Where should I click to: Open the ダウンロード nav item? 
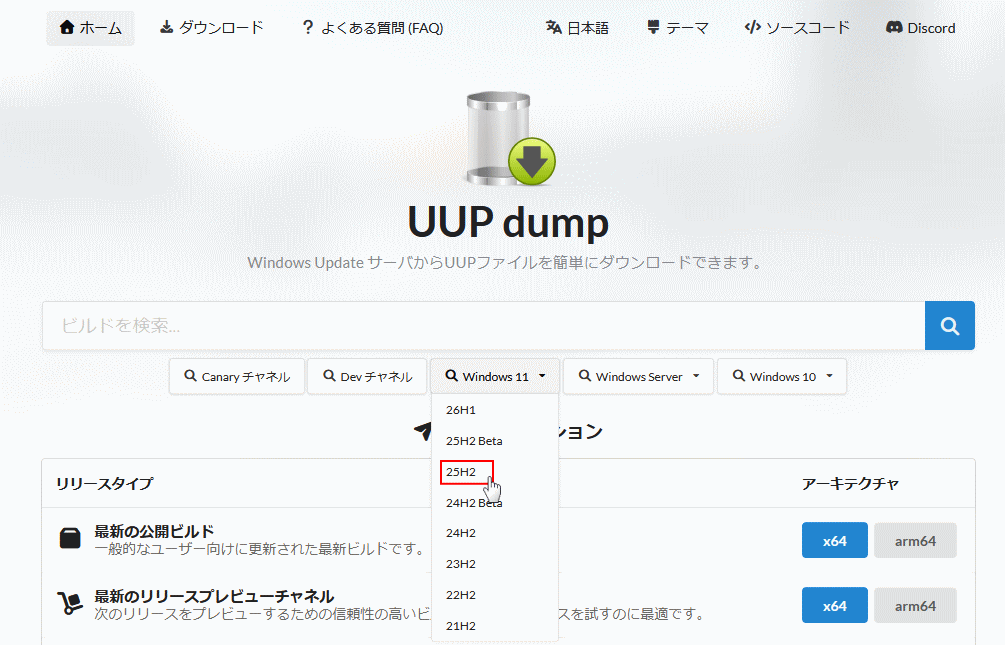212,28
